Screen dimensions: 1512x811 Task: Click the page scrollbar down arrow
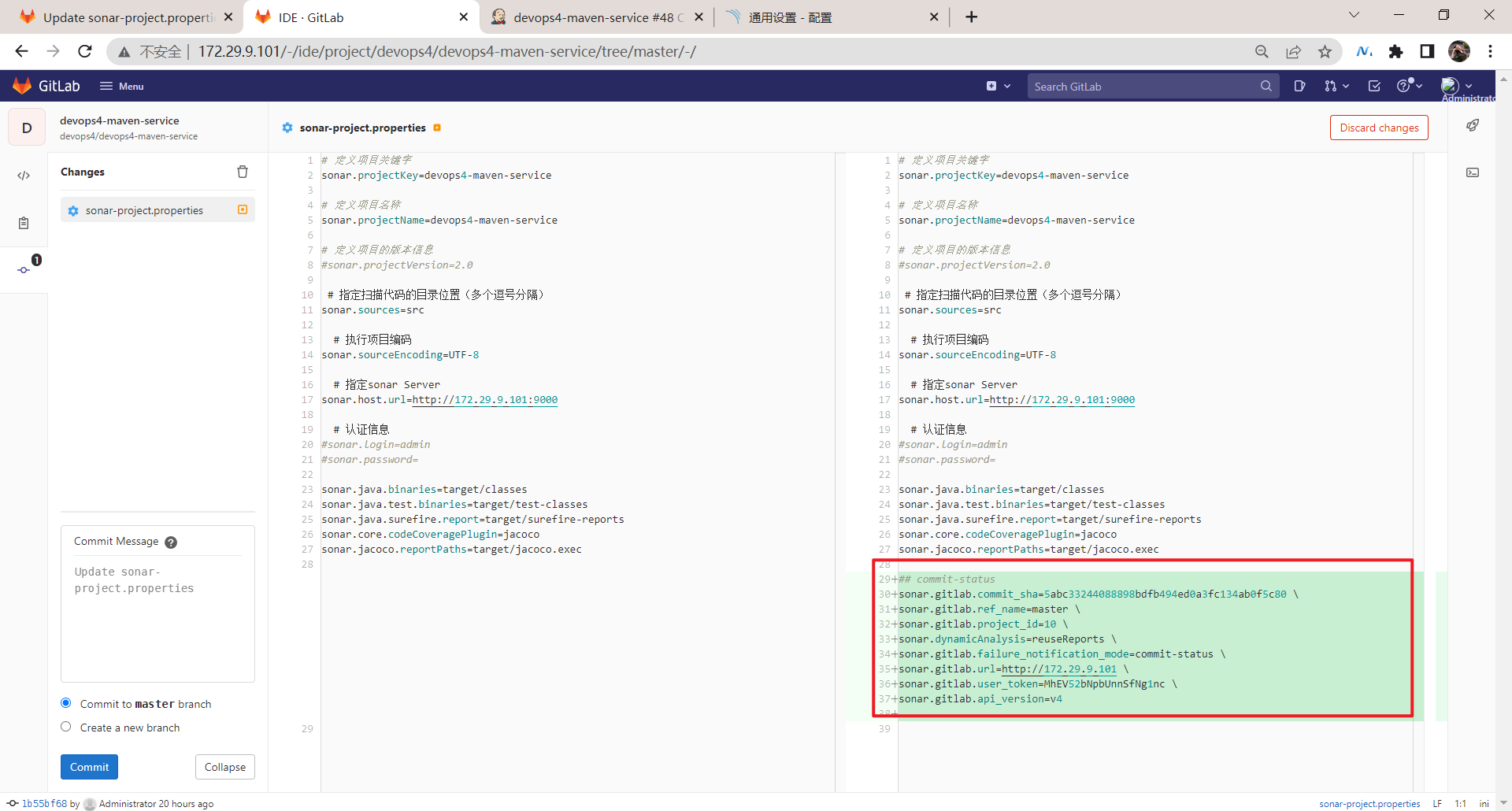1503,804
